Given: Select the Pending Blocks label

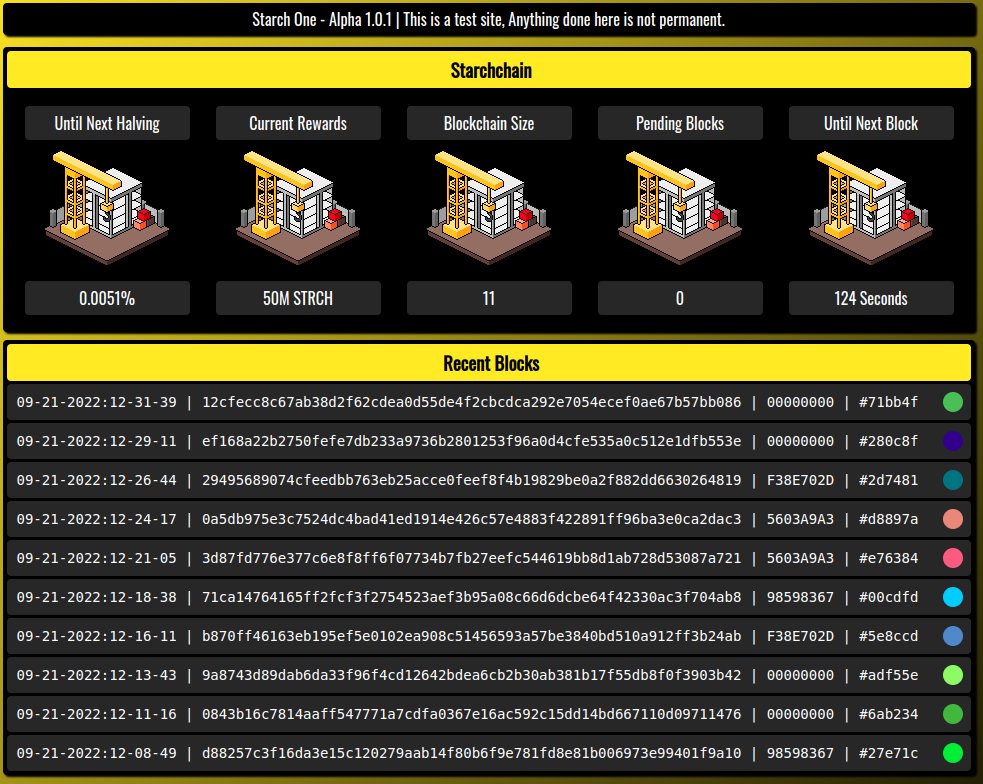Looking at the screenshot, I should click(x=680, y=123).
